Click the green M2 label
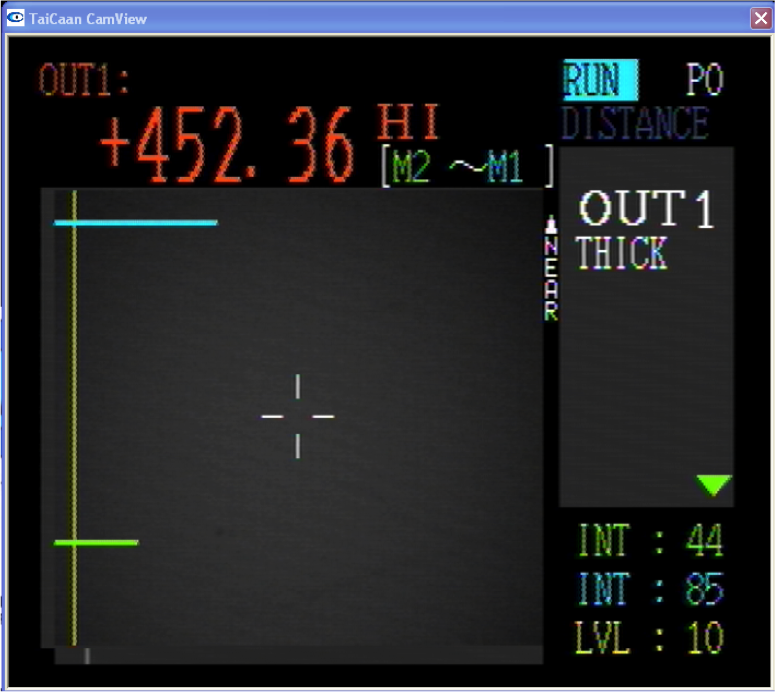The width and height of the screenshot is (775, 692). 410,168
